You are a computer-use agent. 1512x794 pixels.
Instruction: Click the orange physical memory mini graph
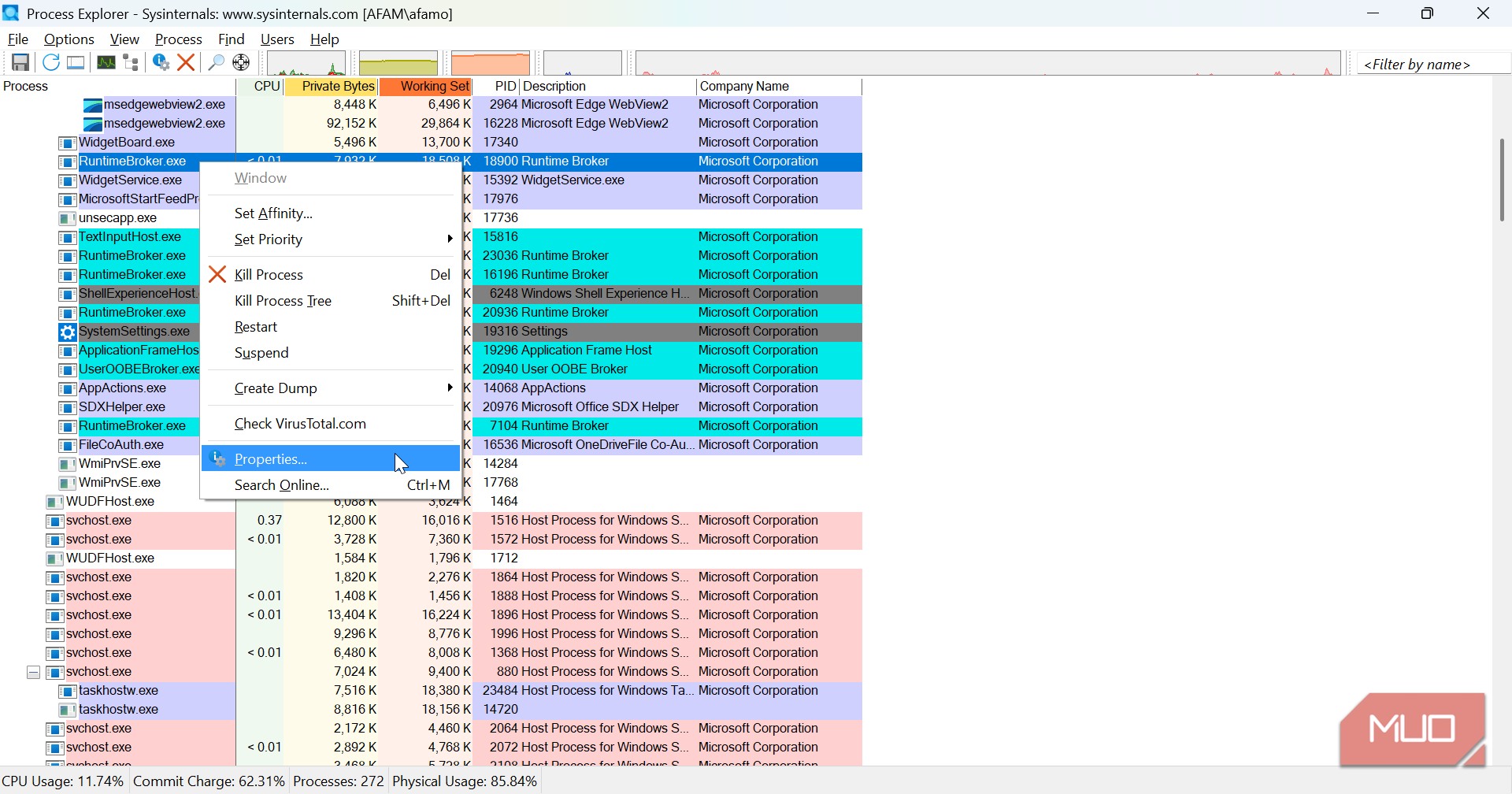(491, 63)
